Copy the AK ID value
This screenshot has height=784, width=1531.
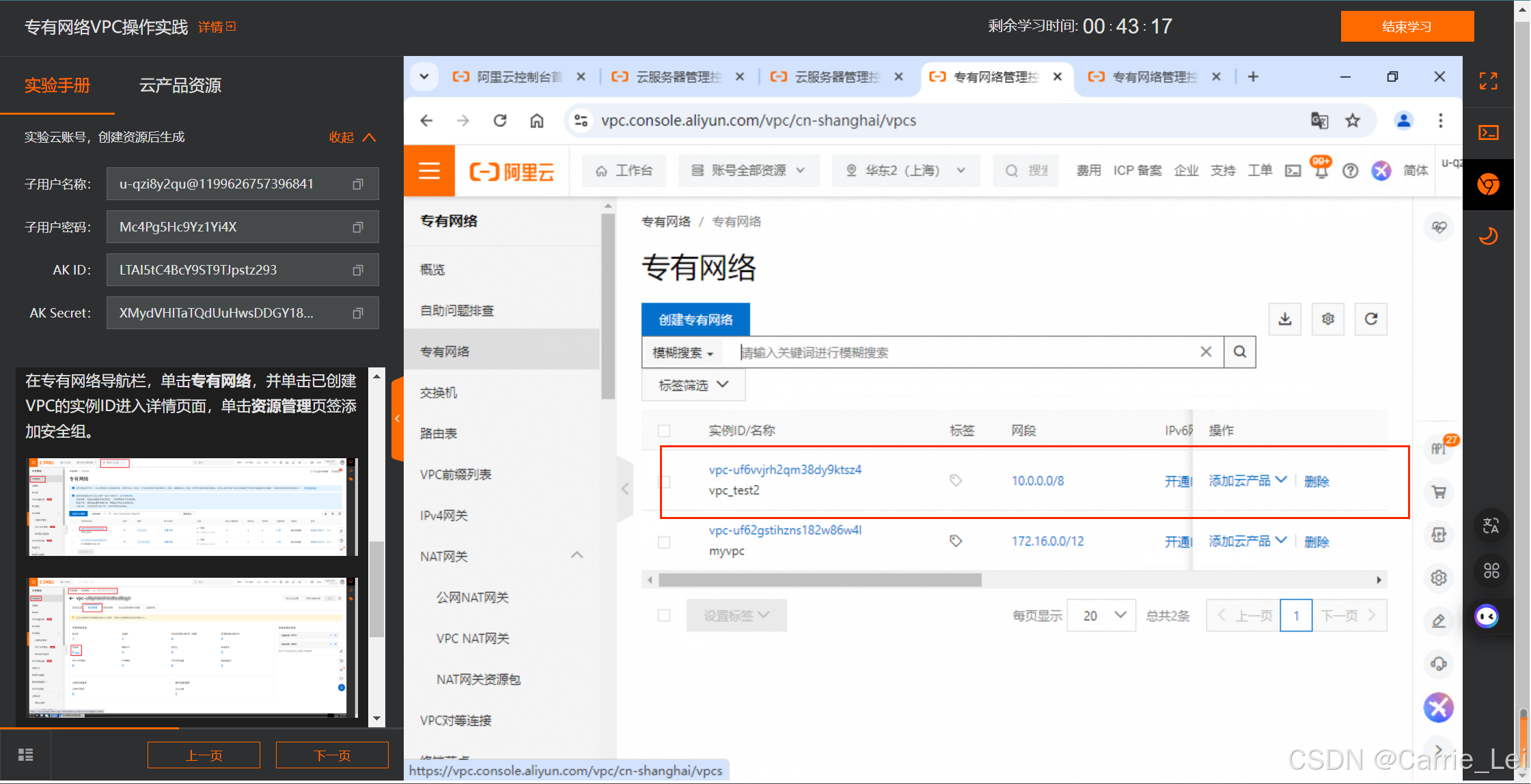[x=357, y=270]
